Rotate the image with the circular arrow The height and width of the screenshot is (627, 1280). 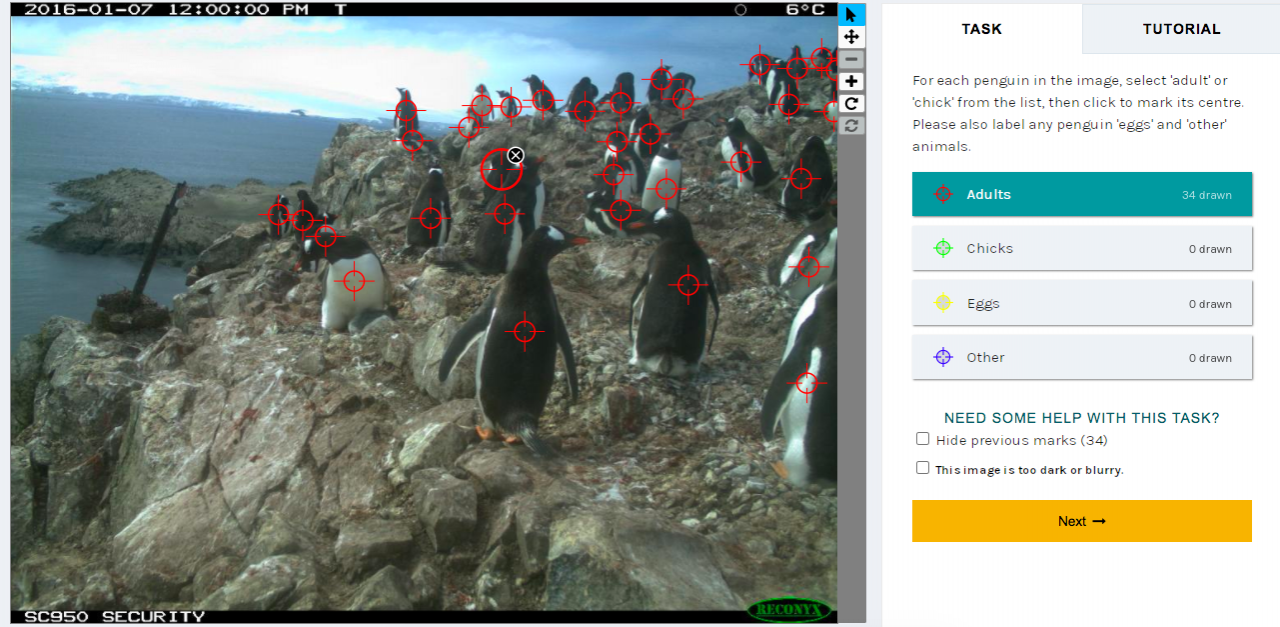tap(851, 103)
